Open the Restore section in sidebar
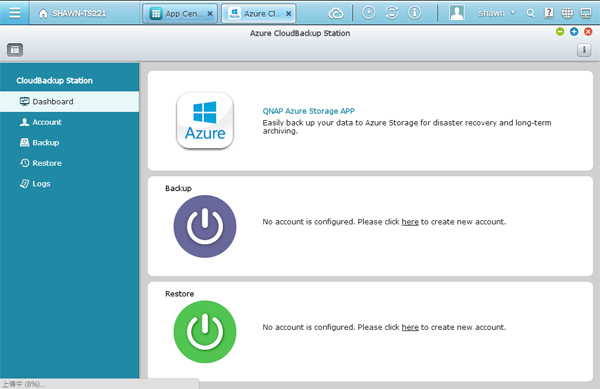This screenshot has height=389, width=600. 70,163
